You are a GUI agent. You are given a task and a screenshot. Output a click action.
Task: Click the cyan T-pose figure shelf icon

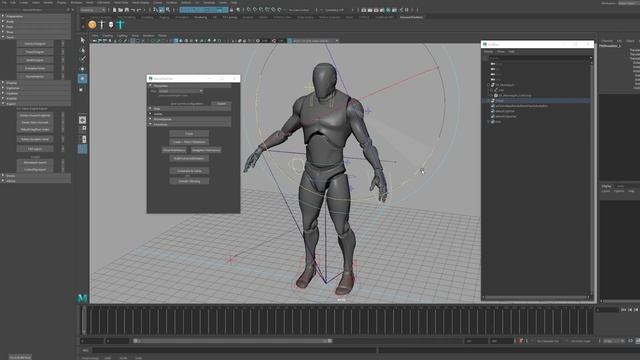pos(120,24)
